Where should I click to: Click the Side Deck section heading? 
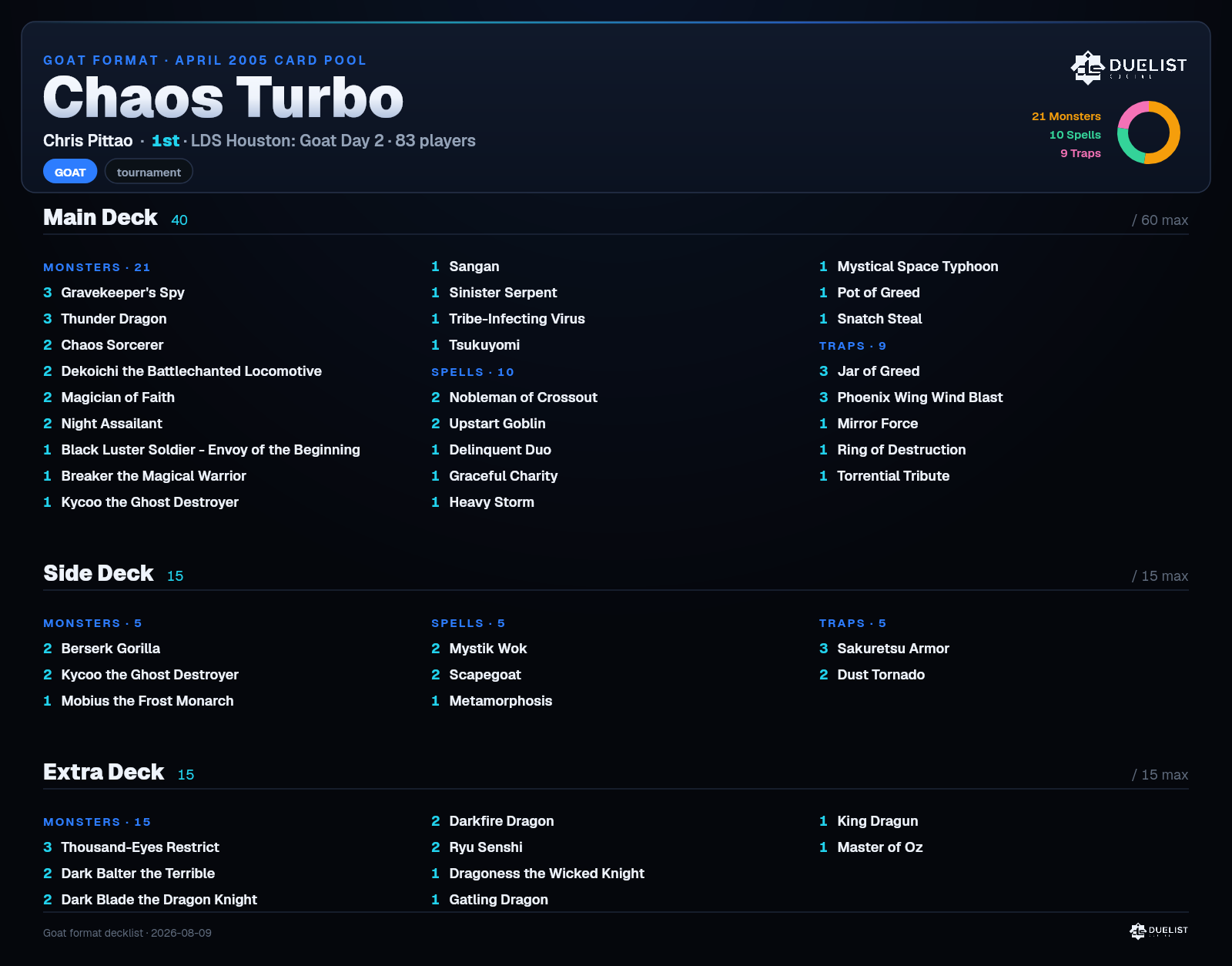pyautogui.click(x=99, y=573)
